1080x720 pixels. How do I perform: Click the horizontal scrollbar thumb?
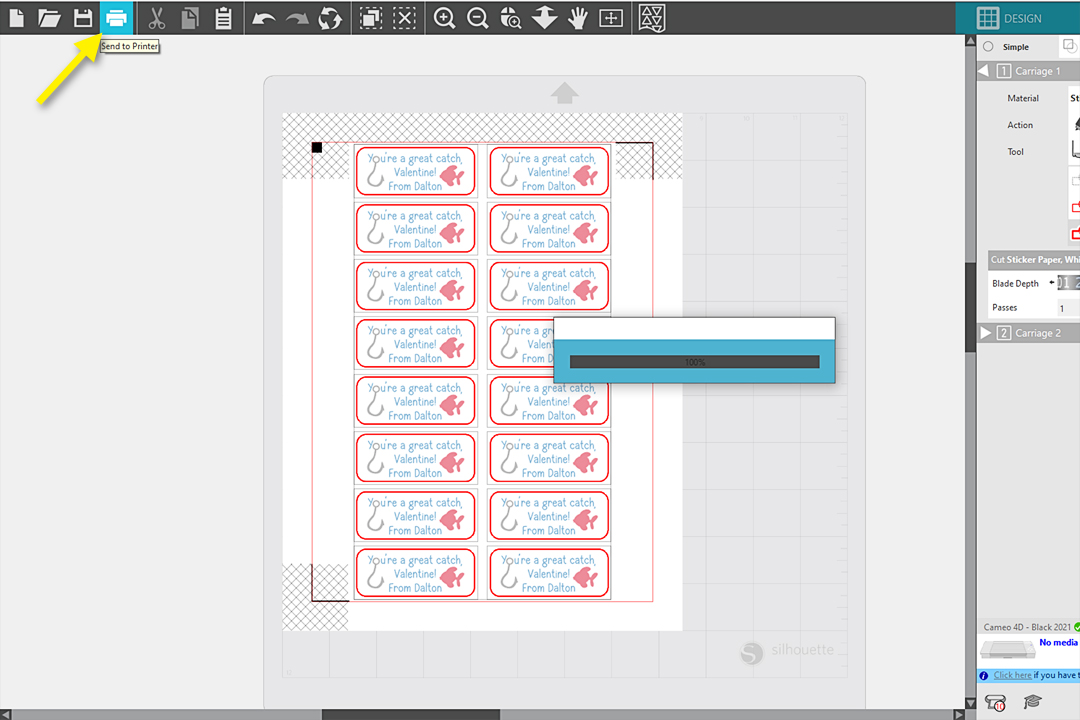(411, 714)
